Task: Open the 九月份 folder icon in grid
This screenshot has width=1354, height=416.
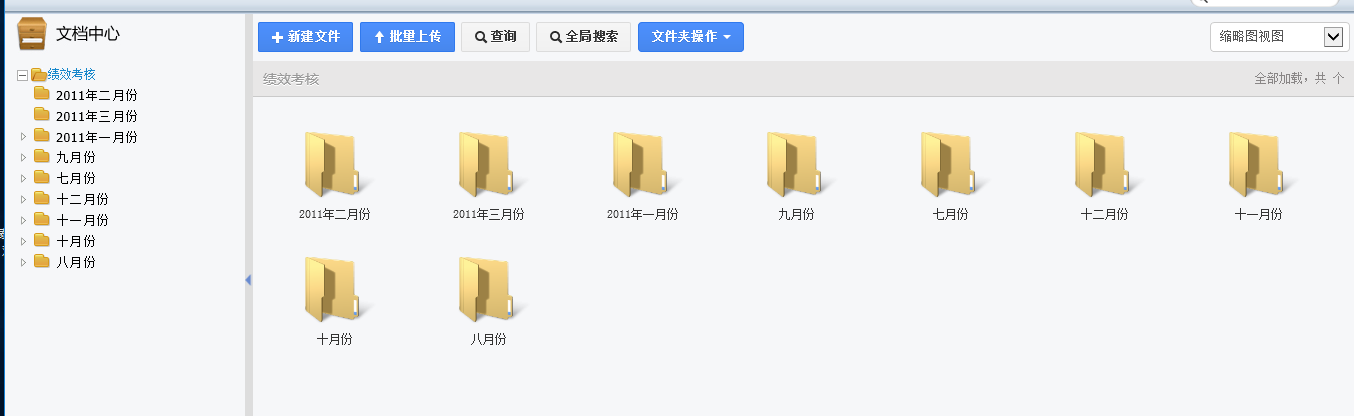Action: 796,165
